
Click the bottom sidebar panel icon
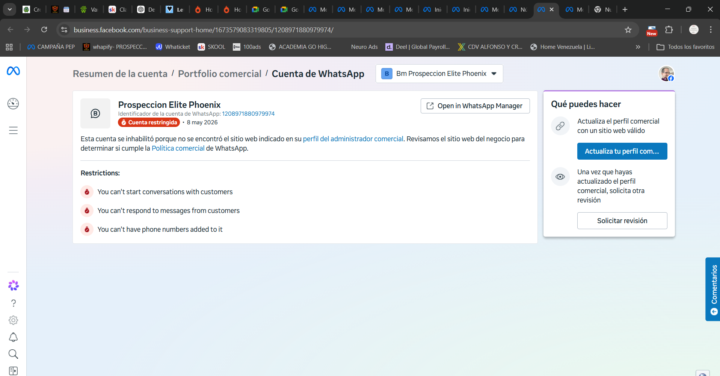(x=13, y=370)
